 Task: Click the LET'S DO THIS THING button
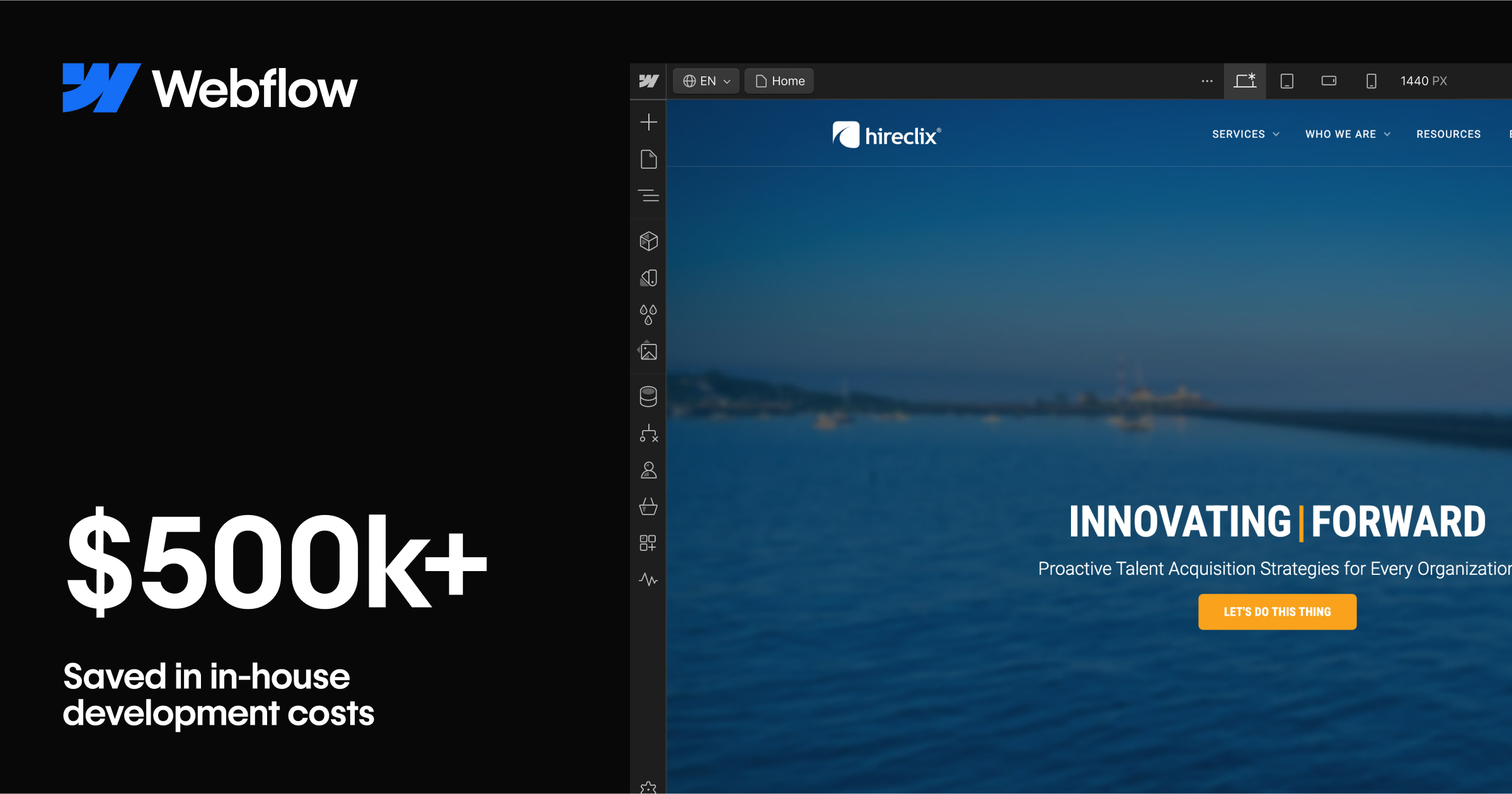point(1276,611)
